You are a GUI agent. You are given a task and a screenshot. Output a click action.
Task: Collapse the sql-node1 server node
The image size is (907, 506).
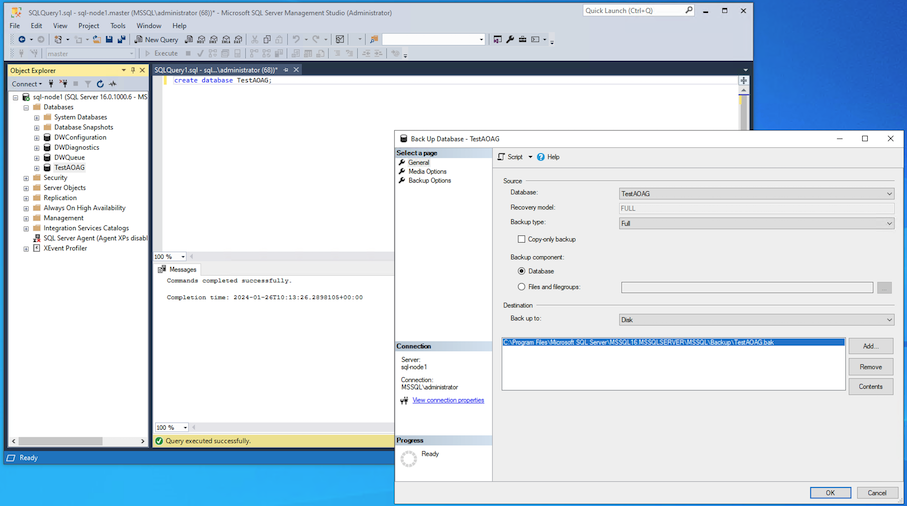click(x=16, y=97)
